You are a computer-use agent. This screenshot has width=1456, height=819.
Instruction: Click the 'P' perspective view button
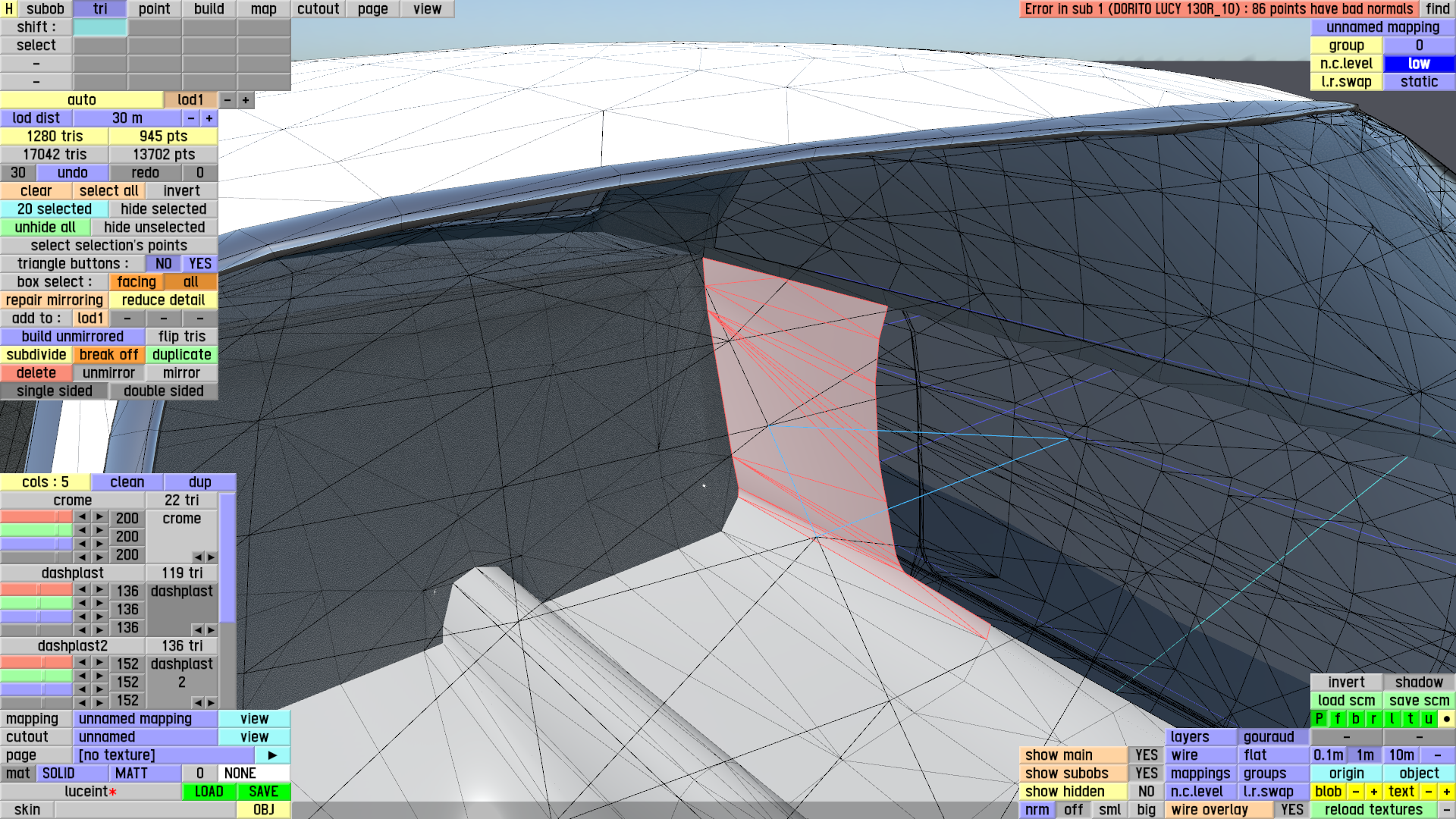tap(1319, 719)
